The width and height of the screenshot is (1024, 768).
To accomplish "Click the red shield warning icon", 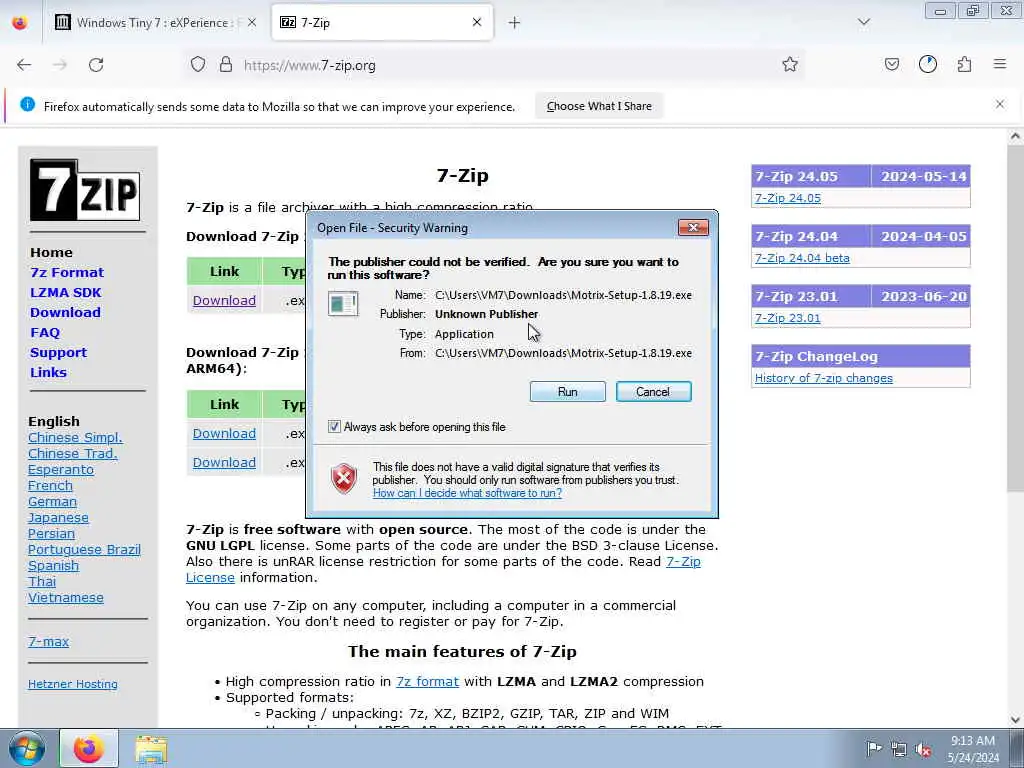I will click(344, 479).
